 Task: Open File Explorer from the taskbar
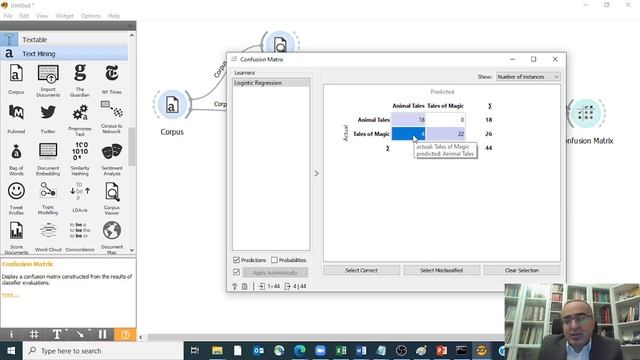(217, 351)
